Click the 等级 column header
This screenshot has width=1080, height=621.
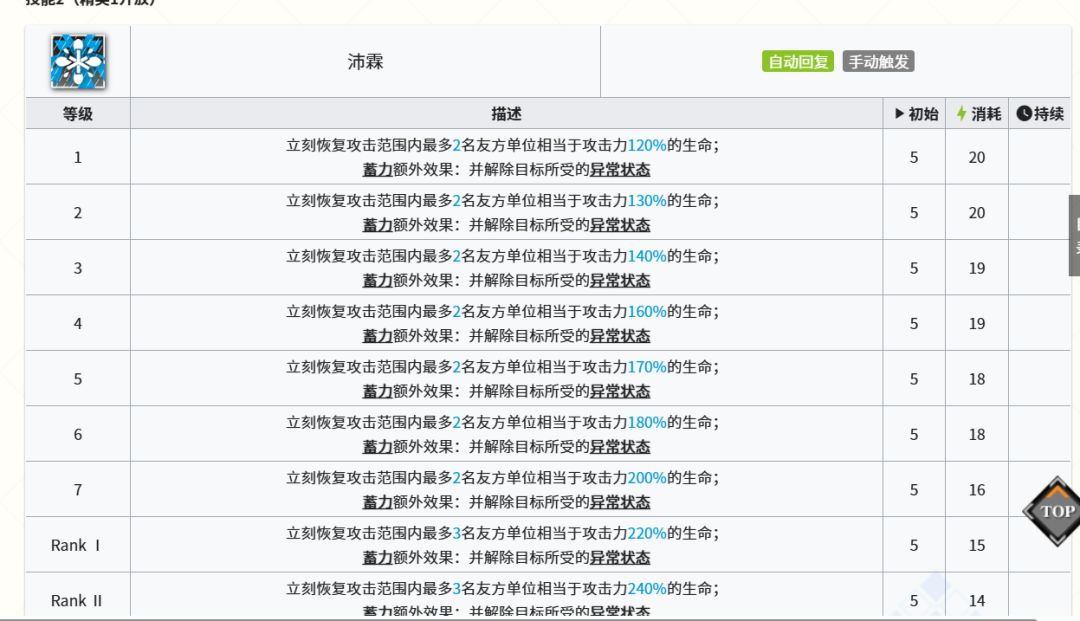click(78, 114)
